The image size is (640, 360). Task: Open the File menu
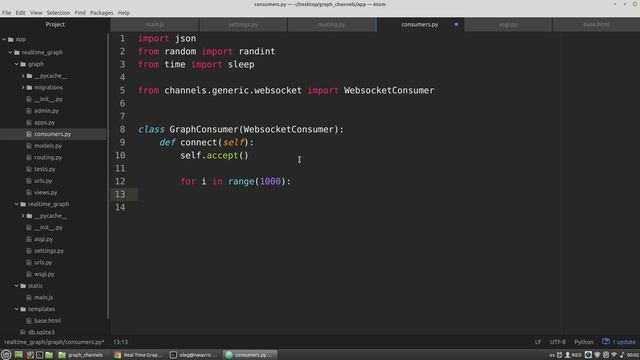coord(7,13)
